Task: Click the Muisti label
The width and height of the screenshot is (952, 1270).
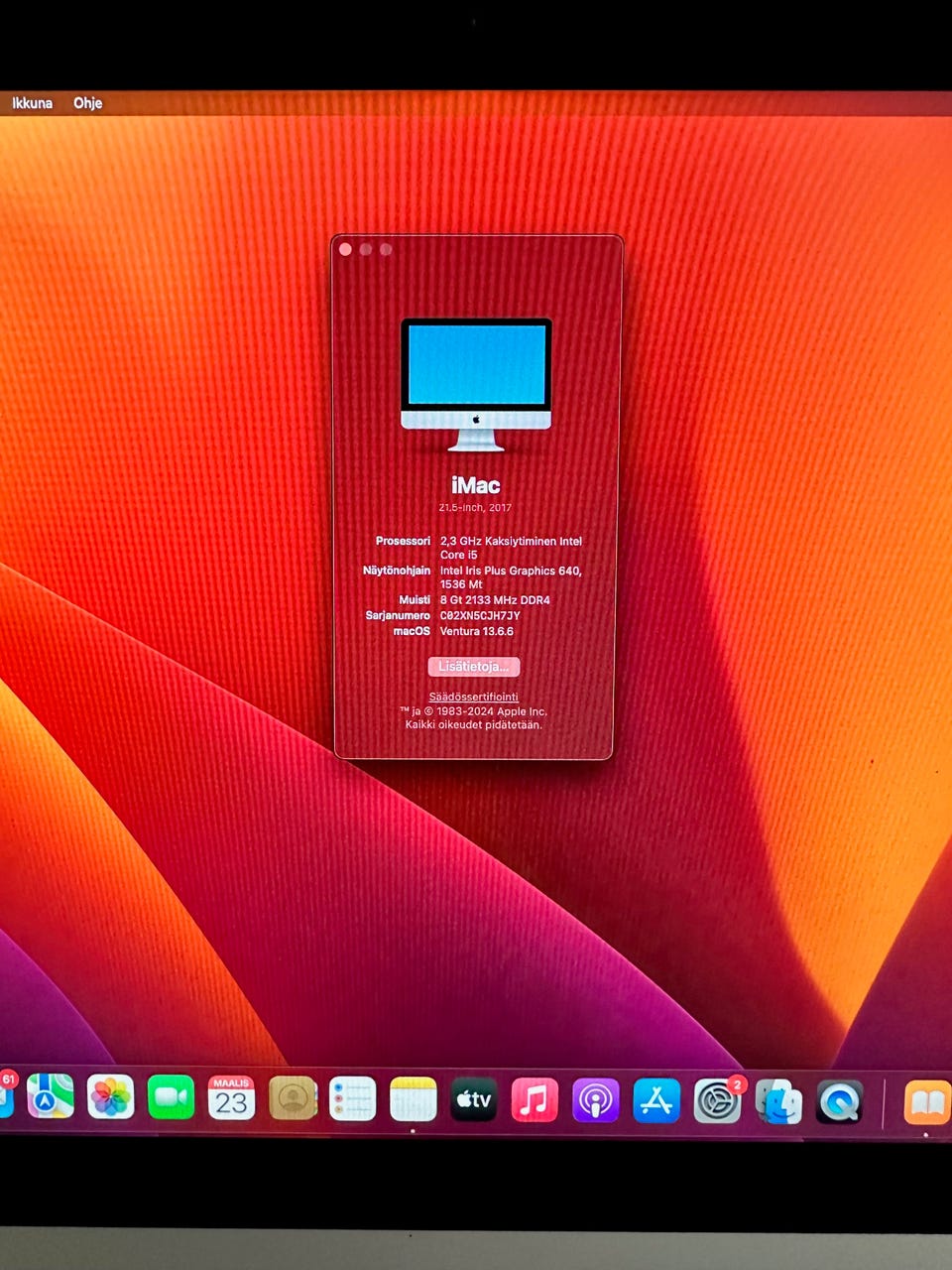Action: 415,600
